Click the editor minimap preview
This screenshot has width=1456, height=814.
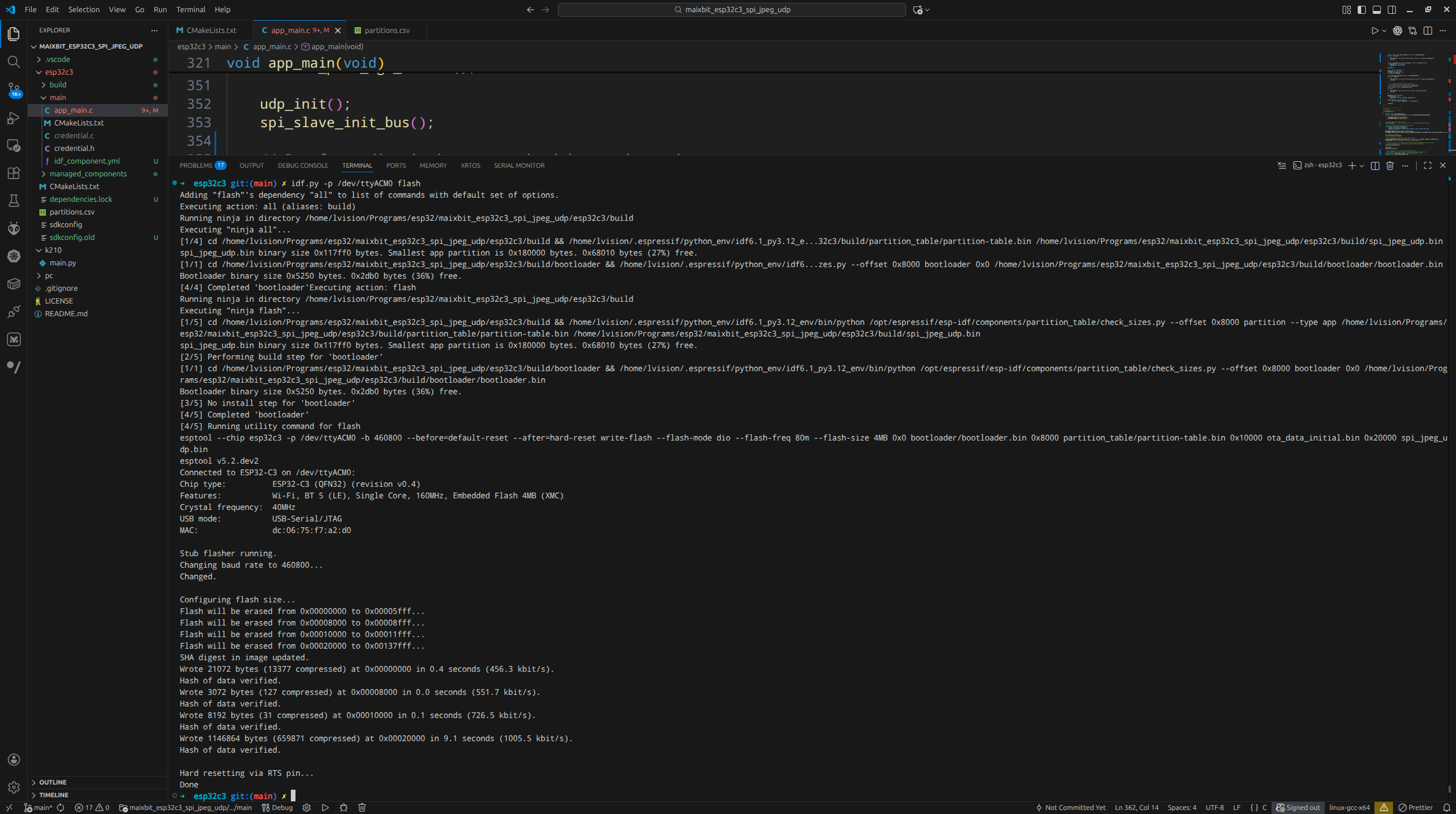pos(1411,104)
